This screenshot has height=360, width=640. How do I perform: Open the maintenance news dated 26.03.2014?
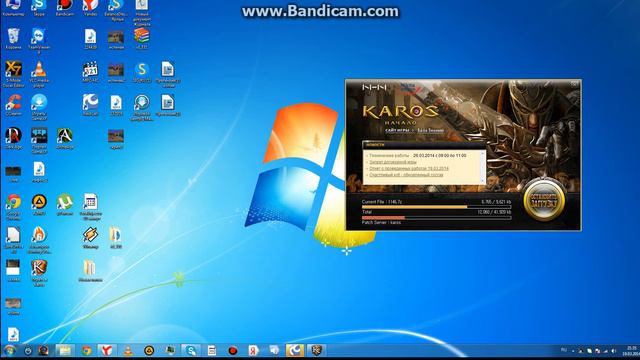click(418, 156)
